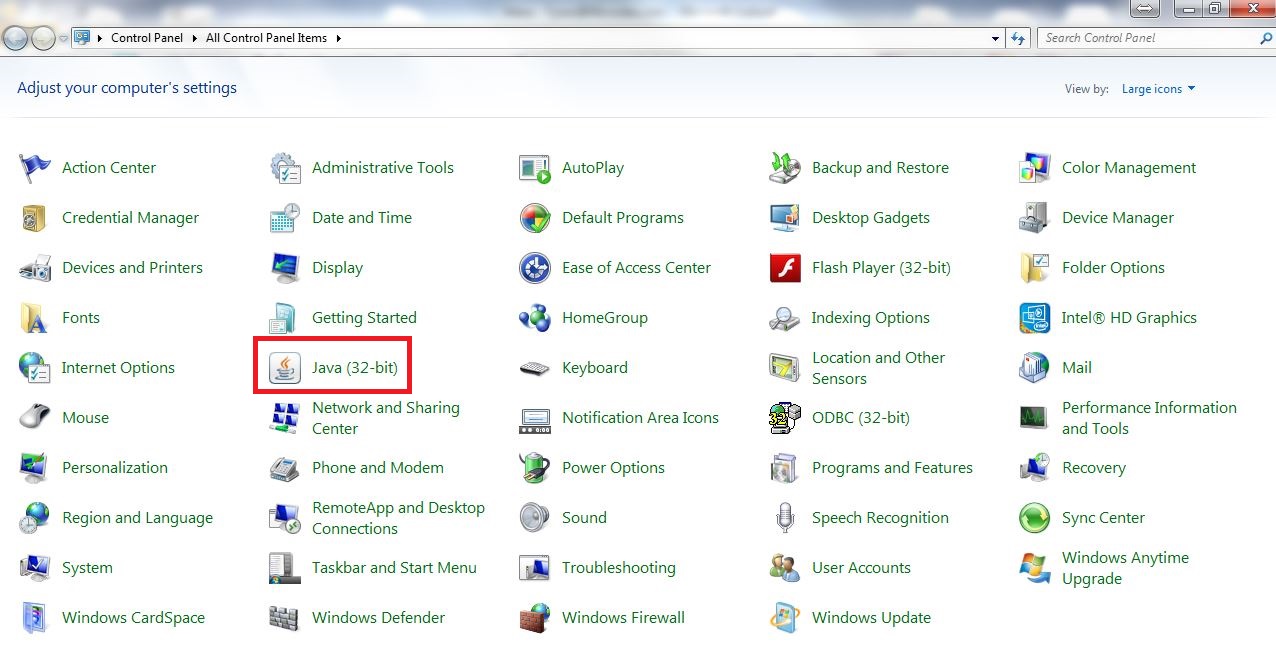Open the Intel HD Graphics icon
The width and height of the screenshot is (1276, 659).
coord(1035,318)
